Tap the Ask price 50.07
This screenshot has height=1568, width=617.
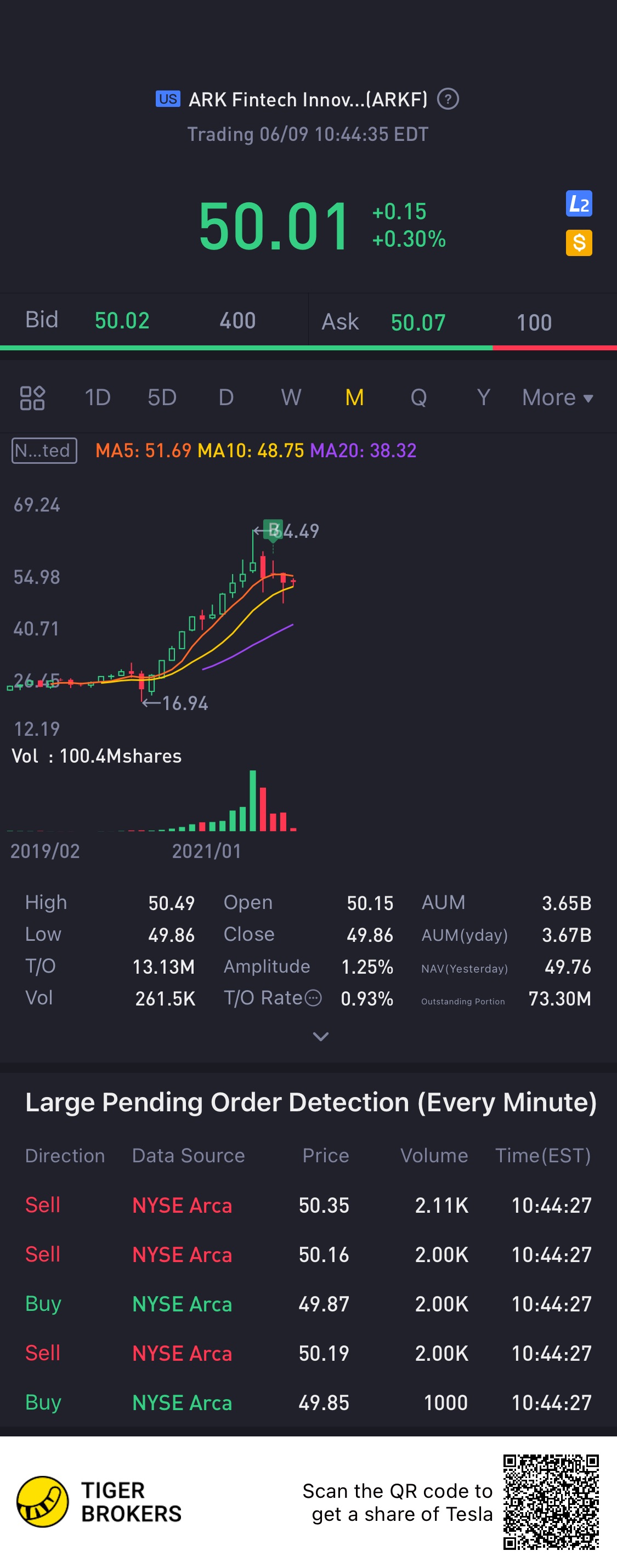(418, 322)
